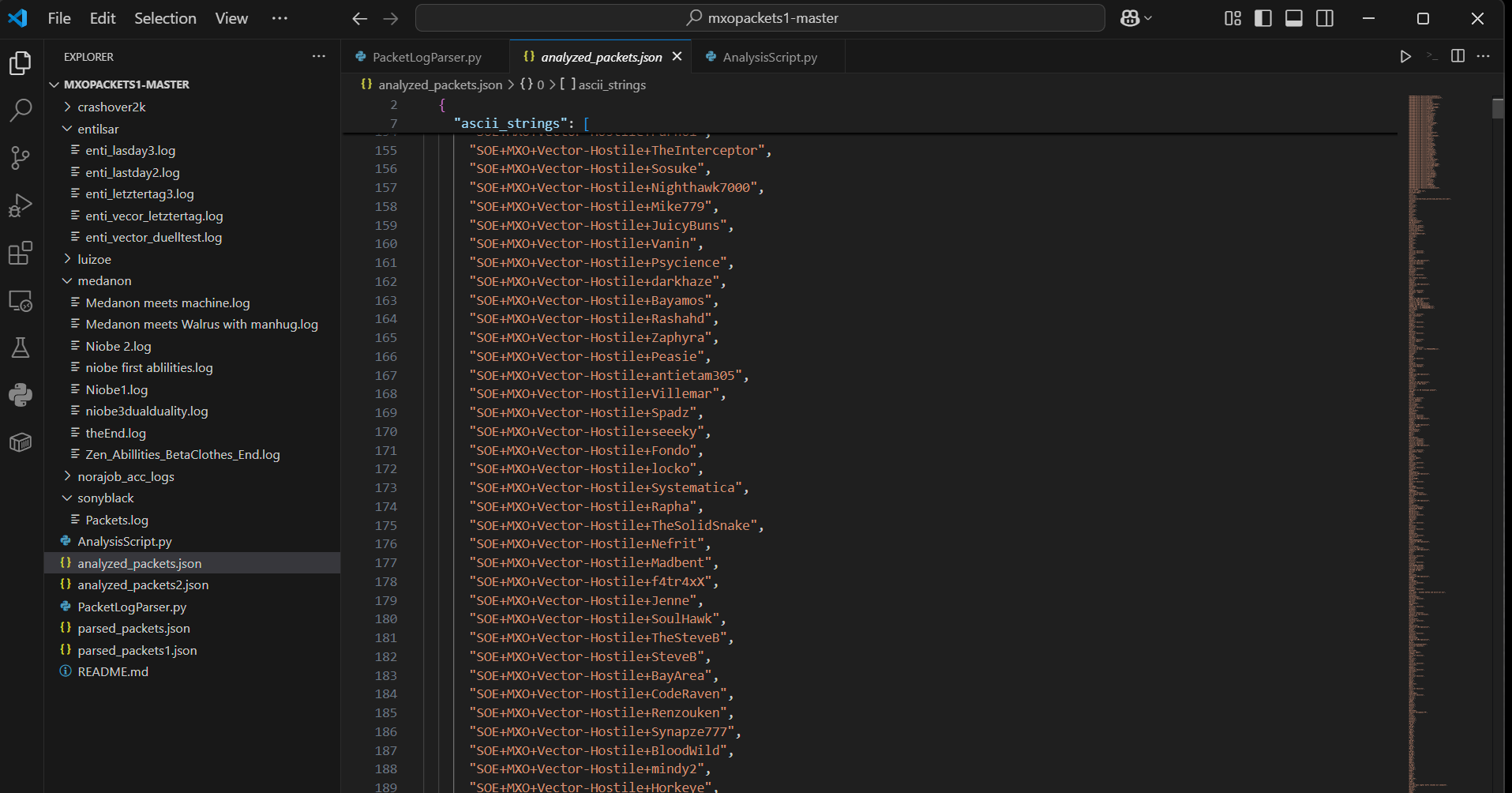Split the editor to the right
Screen dimensions: 1512x793
pos(1458,57)
